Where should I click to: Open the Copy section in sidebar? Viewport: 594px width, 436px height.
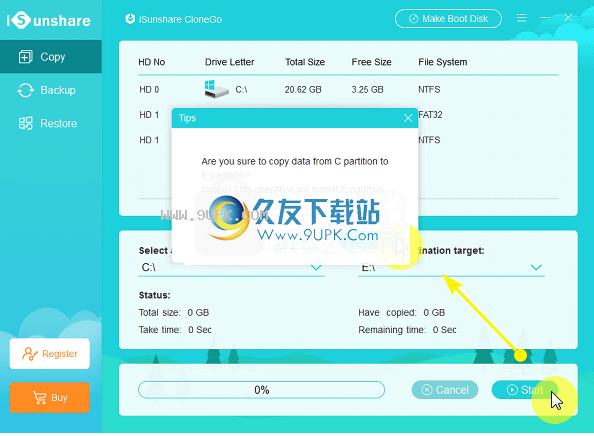point(51,57)
